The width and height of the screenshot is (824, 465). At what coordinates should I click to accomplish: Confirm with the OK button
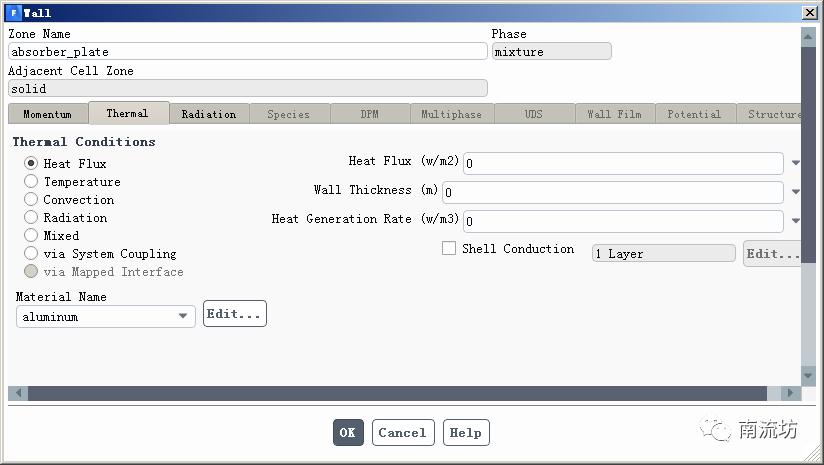click(348, 432)
